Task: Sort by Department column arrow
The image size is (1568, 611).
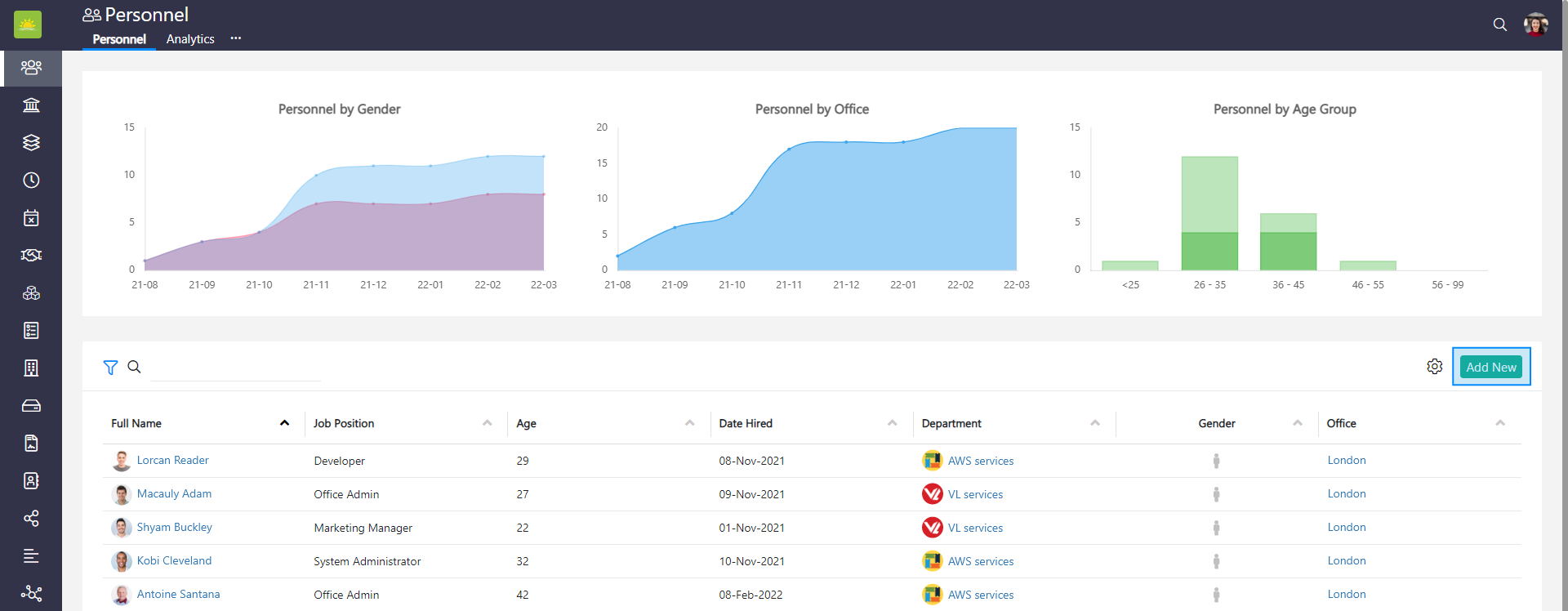Action: [x=1094, y=423]
